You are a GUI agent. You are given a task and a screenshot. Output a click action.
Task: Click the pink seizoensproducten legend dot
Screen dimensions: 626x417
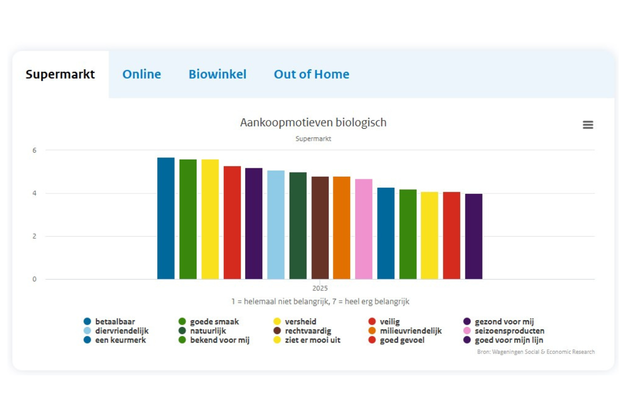[467, 331]
